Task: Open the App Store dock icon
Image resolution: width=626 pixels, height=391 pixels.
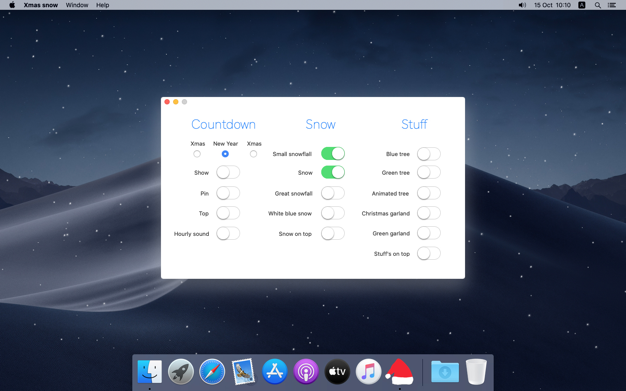Action: (x=275, y=372)
